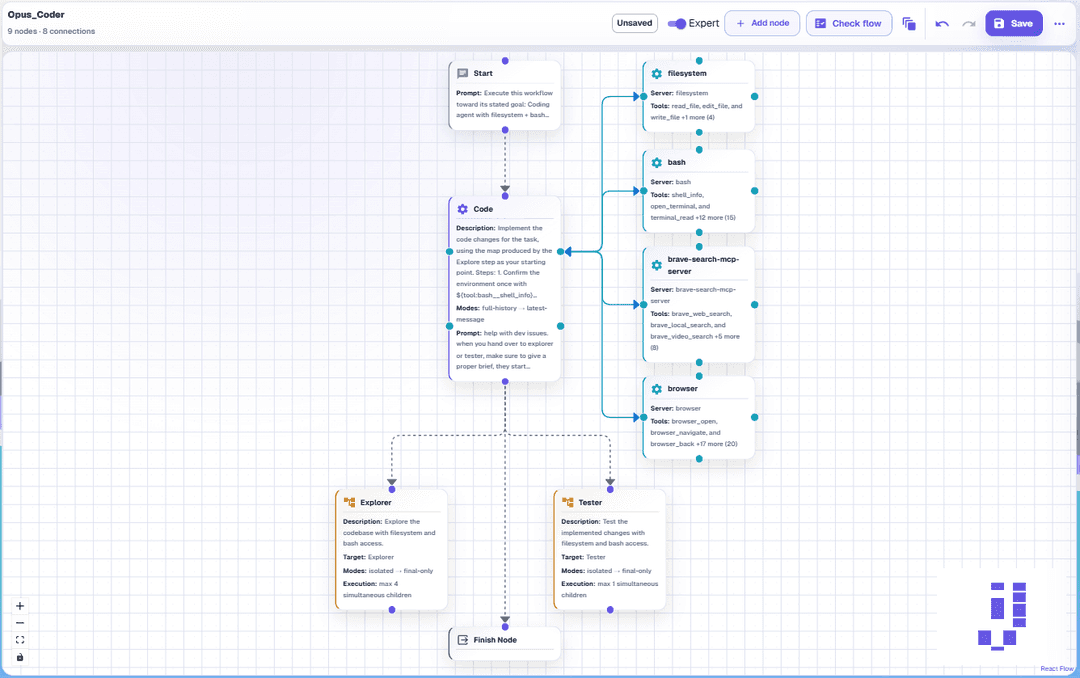
Task: Save the workflow
Action: pos(1013,23)
